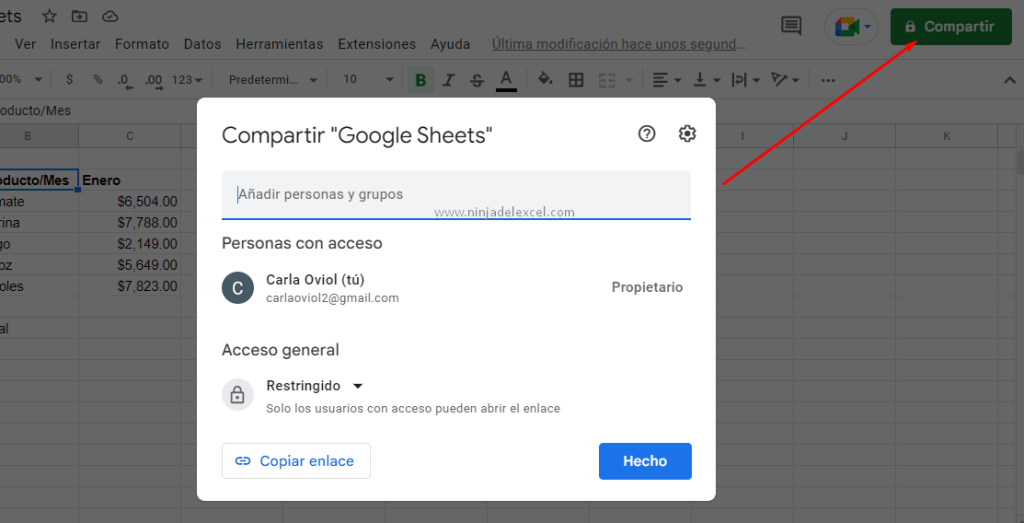
Task: Toggle italic formatting
Action: 449,79
